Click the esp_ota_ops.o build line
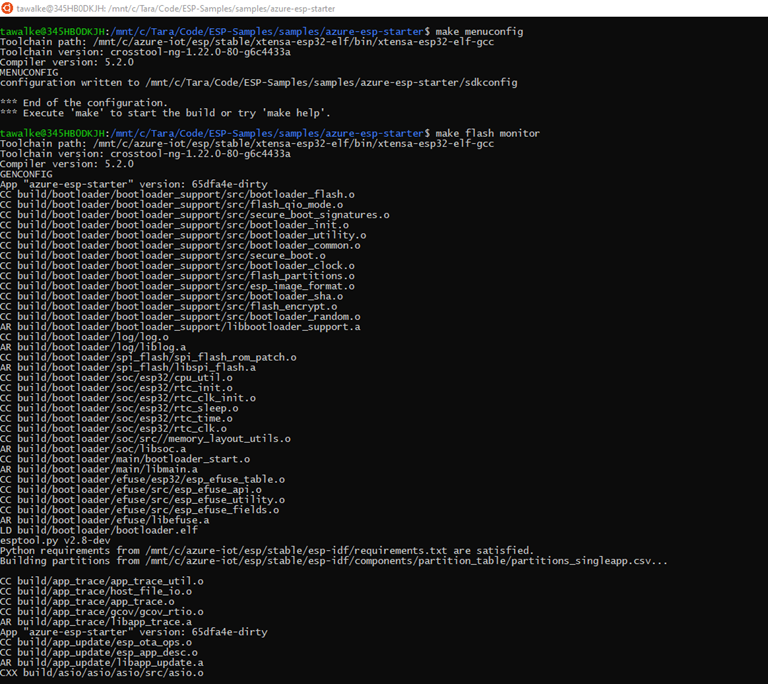The height and width of the screenshot is (684, 768). point(96,642)
